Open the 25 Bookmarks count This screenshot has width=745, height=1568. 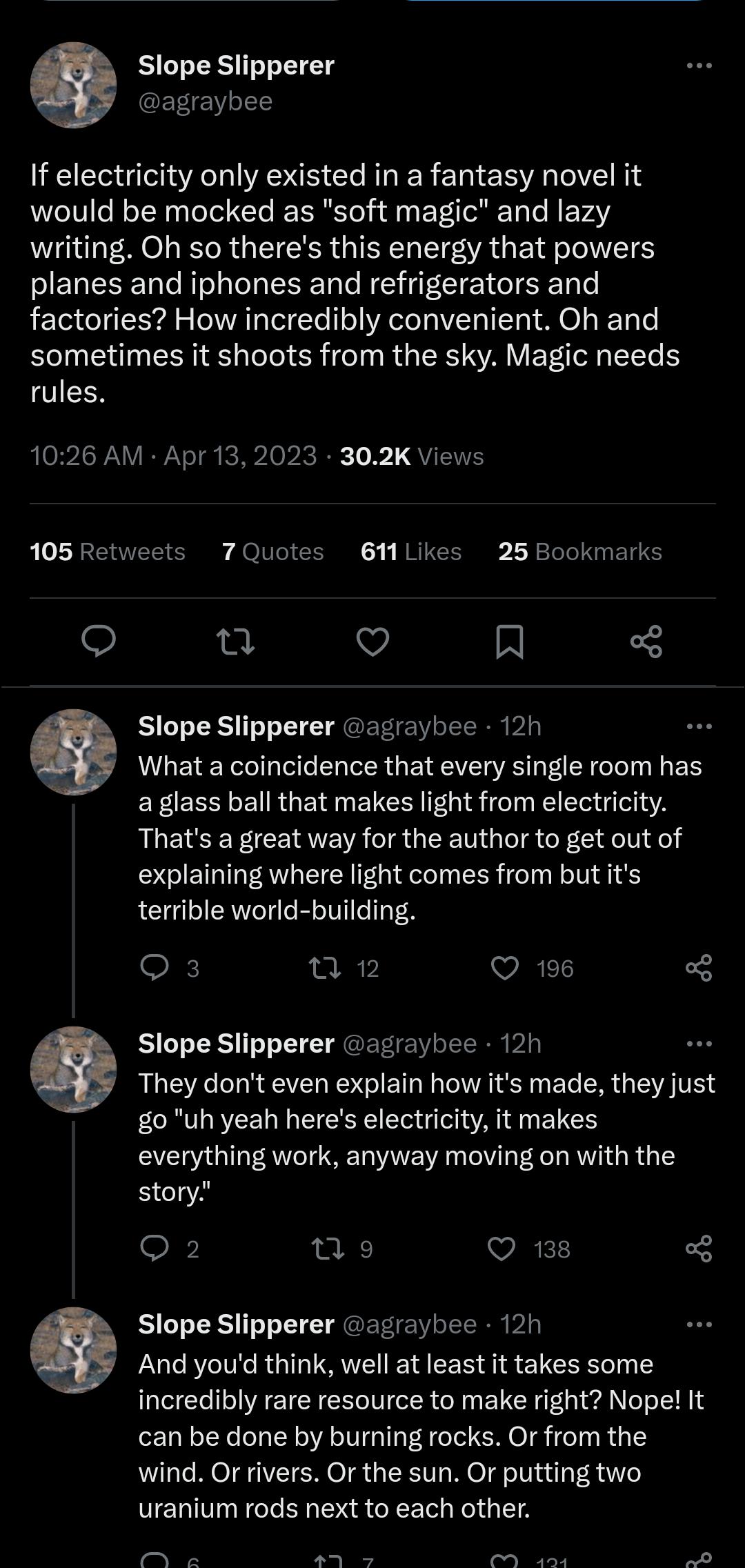tap(579, 552)
